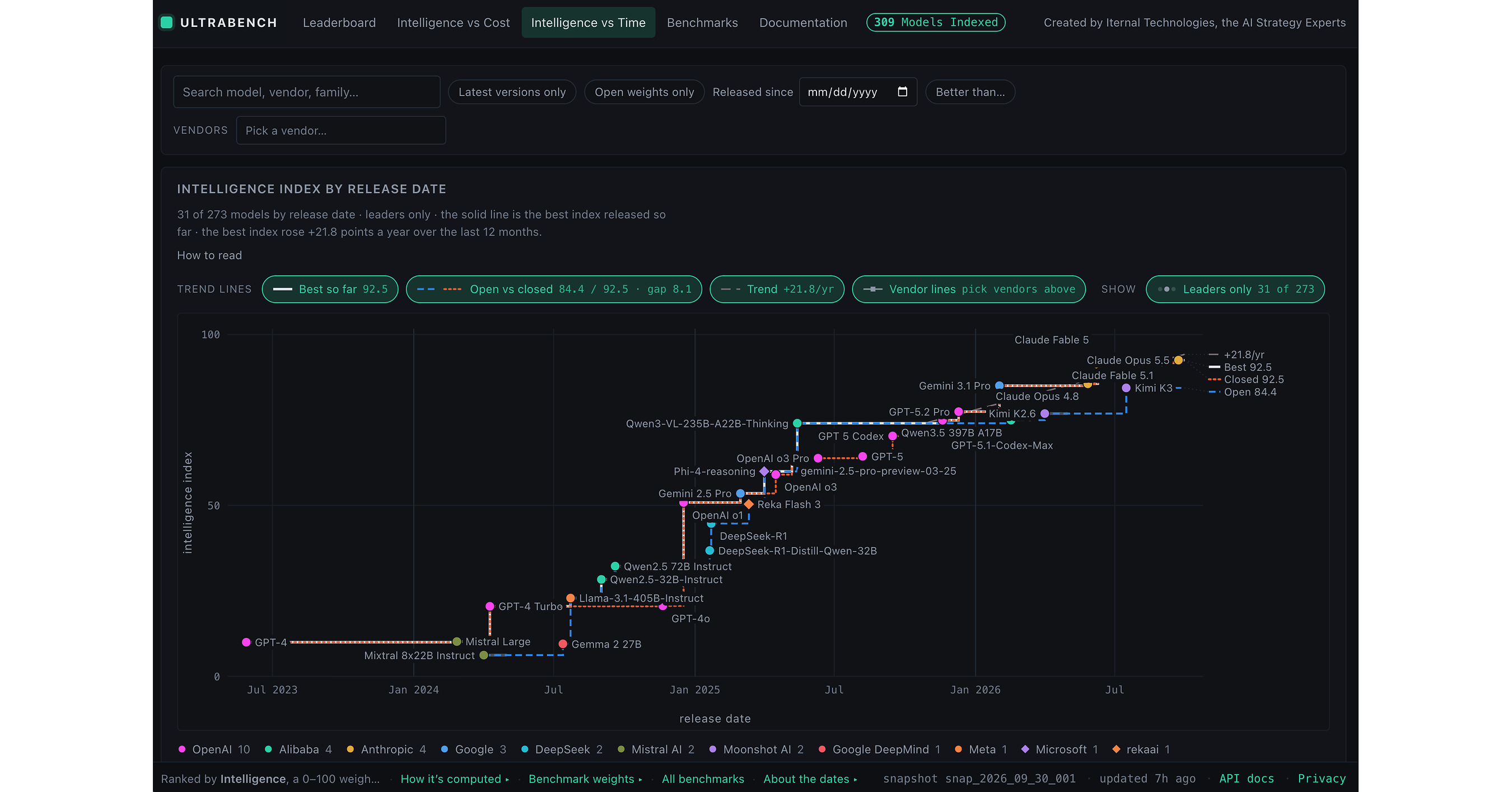Image resolution: width=1512 pixels, height=792 pixels.
Task: Toggle Leaders only display option
Action: click(x=1235, y=289)
